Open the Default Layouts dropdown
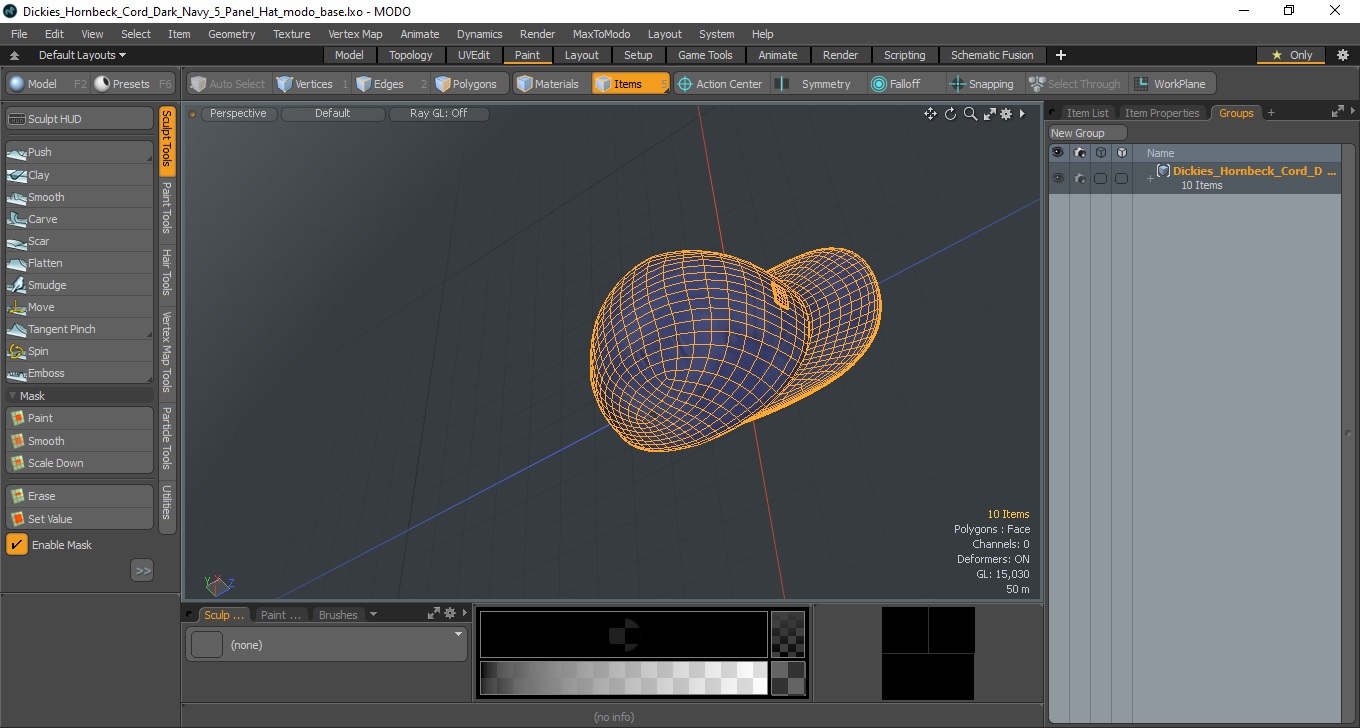This screenshot has height=728, width=1360. coord(82,55)
